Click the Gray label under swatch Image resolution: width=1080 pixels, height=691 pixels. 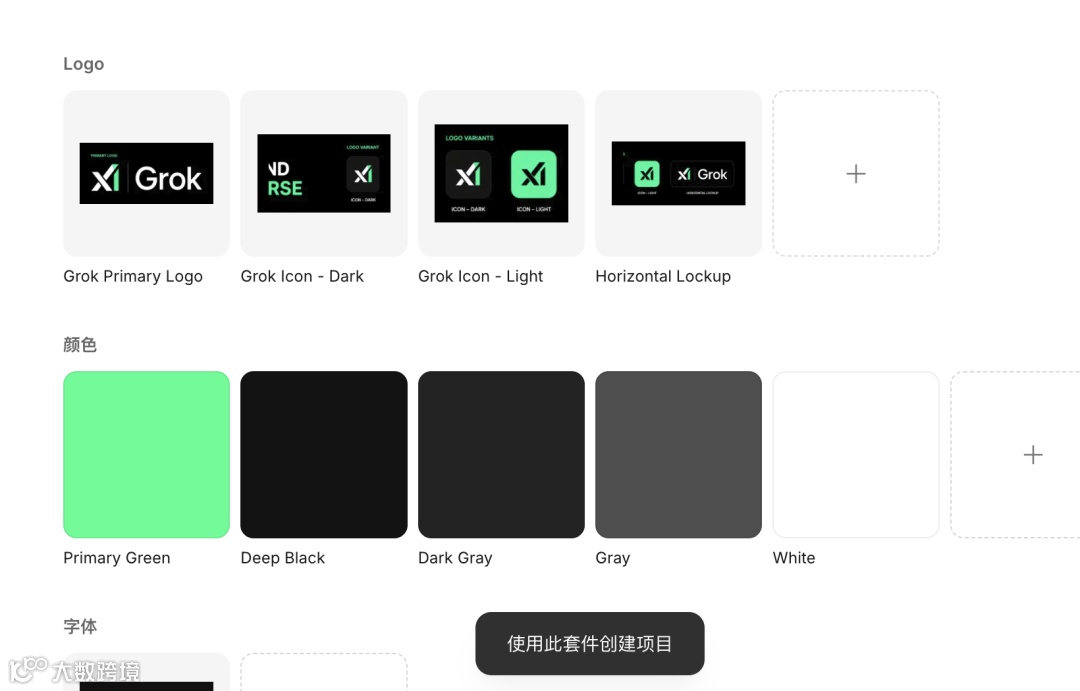[612, 558]
